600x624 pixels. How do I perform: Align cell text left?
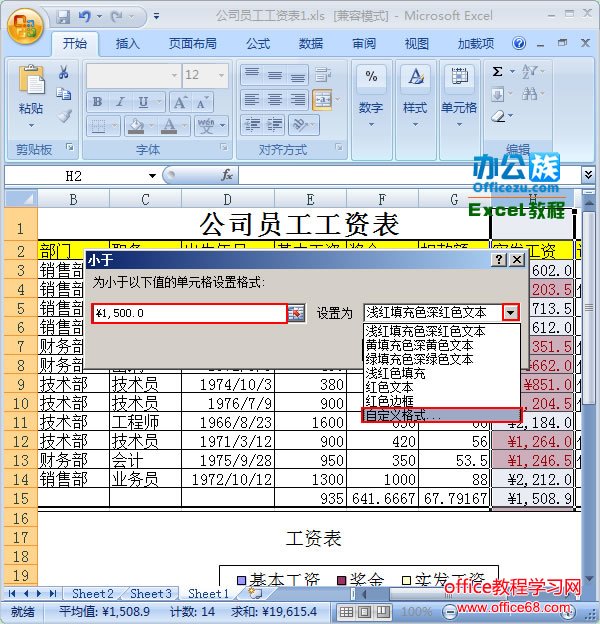251,99
